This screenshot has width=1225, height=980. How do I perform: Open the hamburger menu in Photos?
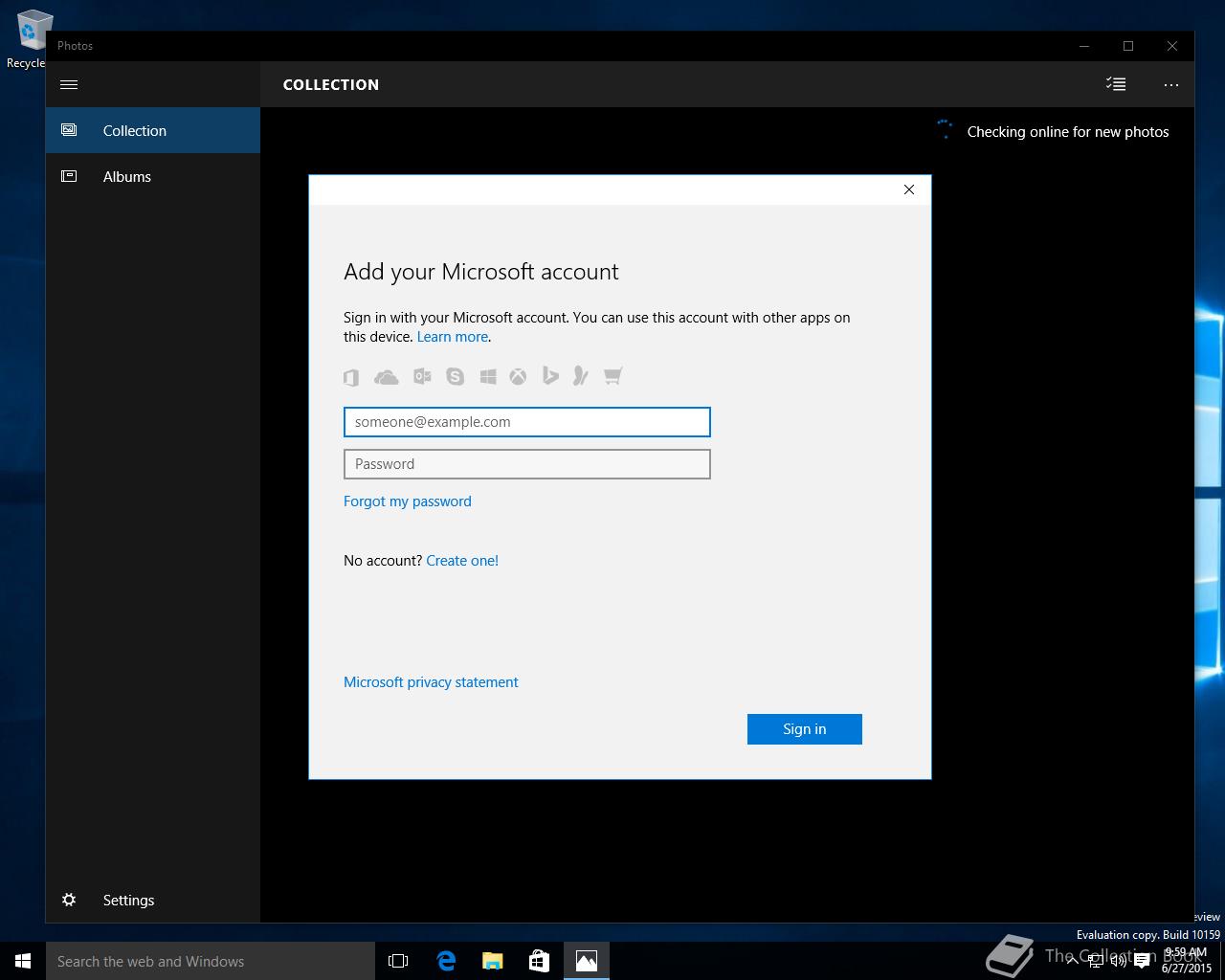tap(69, 84)
